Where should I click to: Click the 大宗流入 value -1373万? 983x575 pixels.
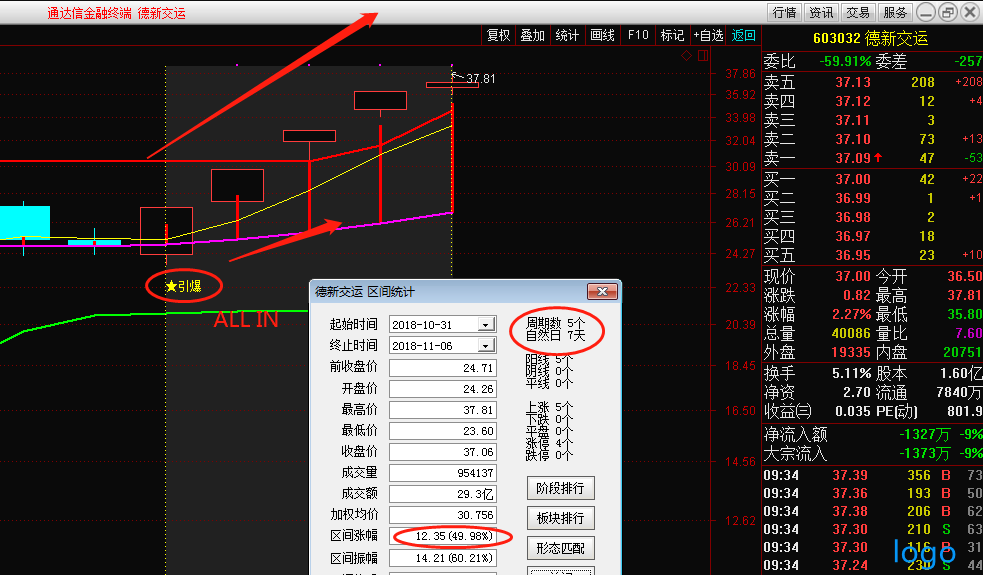pyautogui.click(x=925, y=453)
